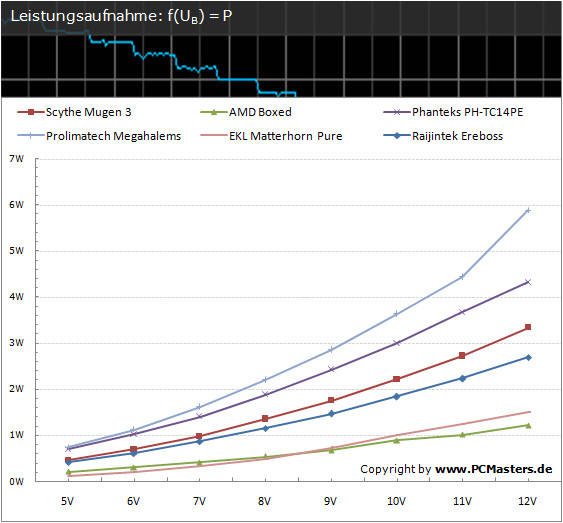
Task: Click Scythe Mugen 3 red square at 12V
Action: click(528, 327)
